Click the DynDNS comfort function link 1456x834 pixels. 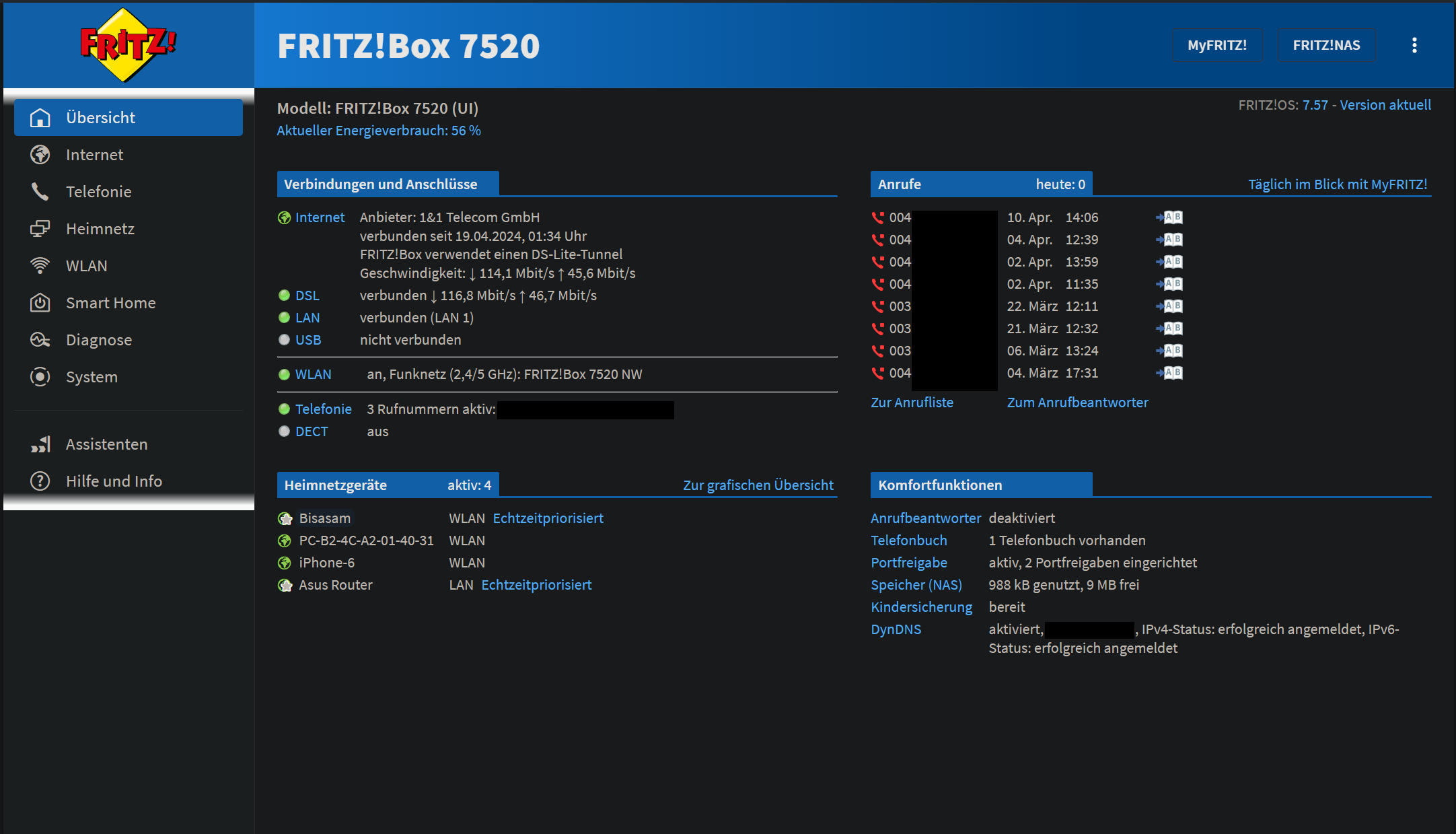pos(896,629)
